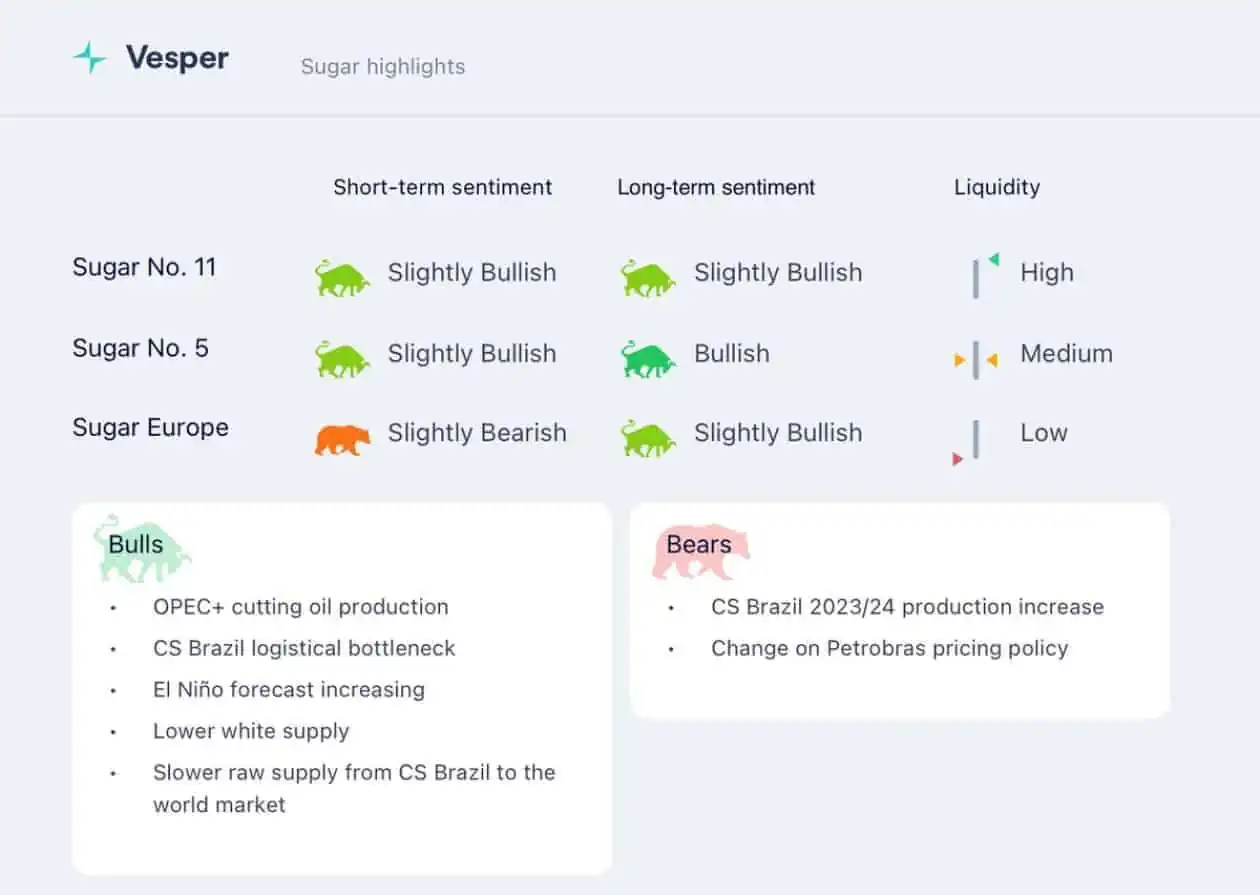
Task: Click the OPEC+ cutting oil production bullet
Action: (300, 607)
